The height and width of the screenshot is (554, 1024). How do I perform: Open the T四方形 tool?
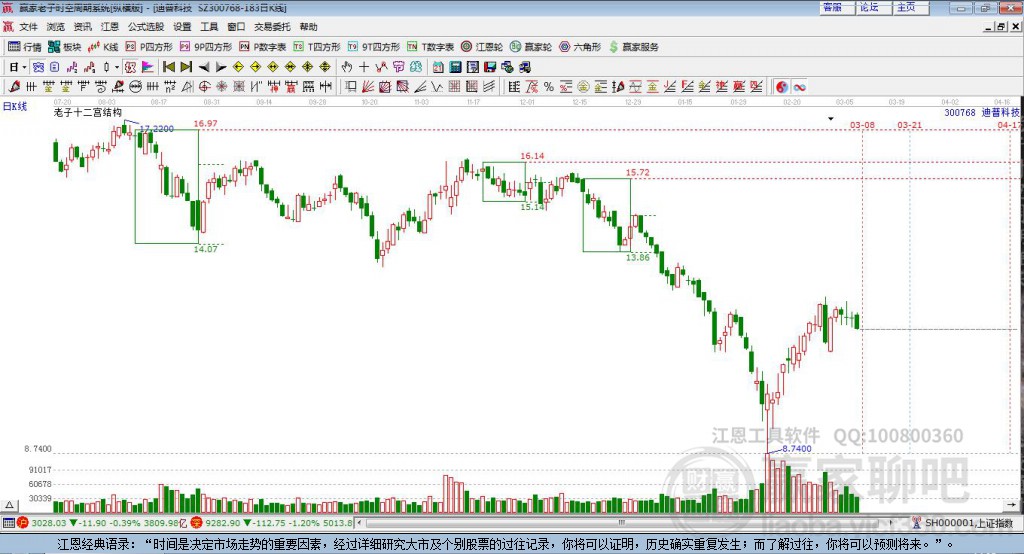[x=317, y=47]
